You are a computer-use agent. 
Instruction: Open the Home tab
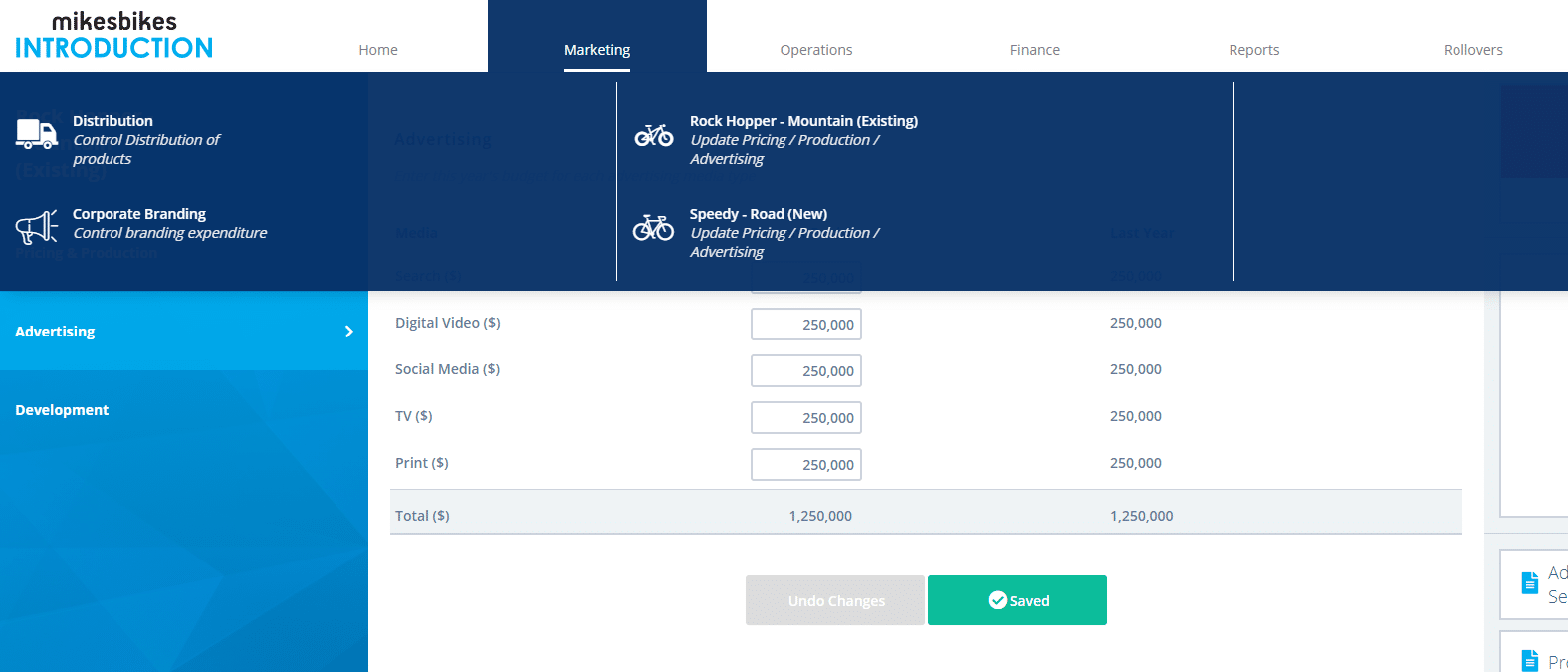tap(378, 50)
